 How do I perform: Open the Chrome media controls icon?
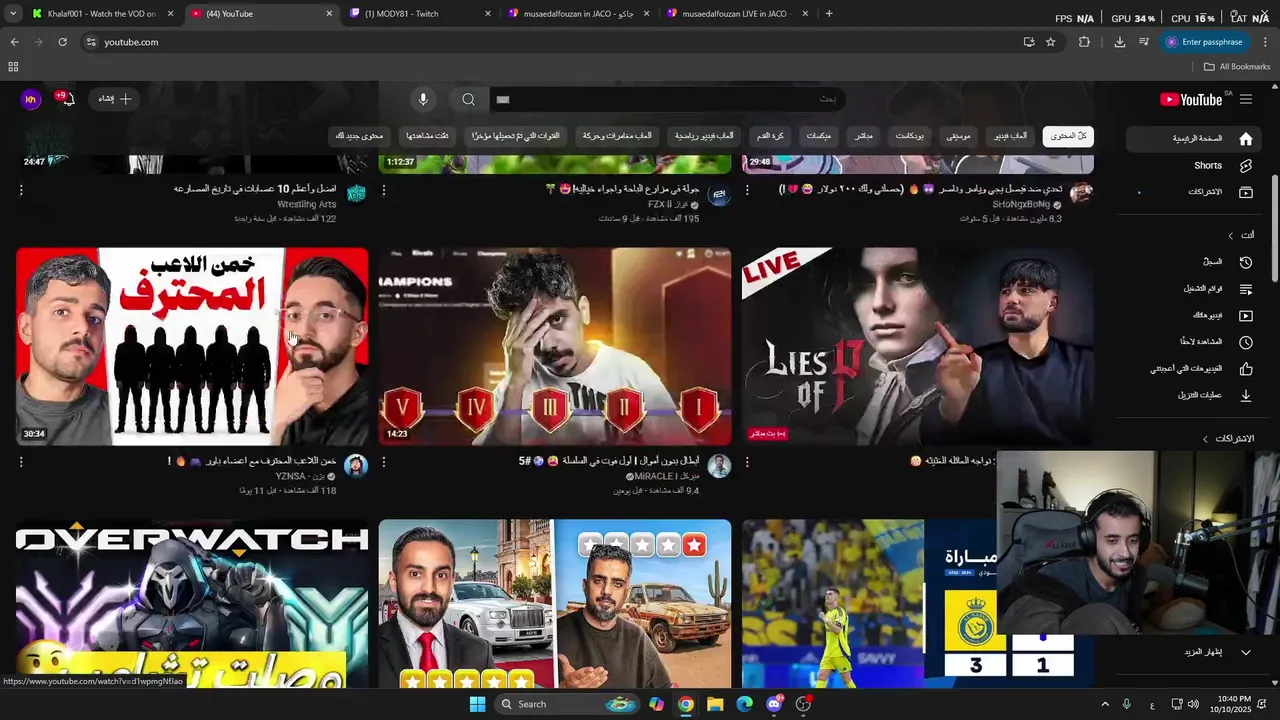1144,42
